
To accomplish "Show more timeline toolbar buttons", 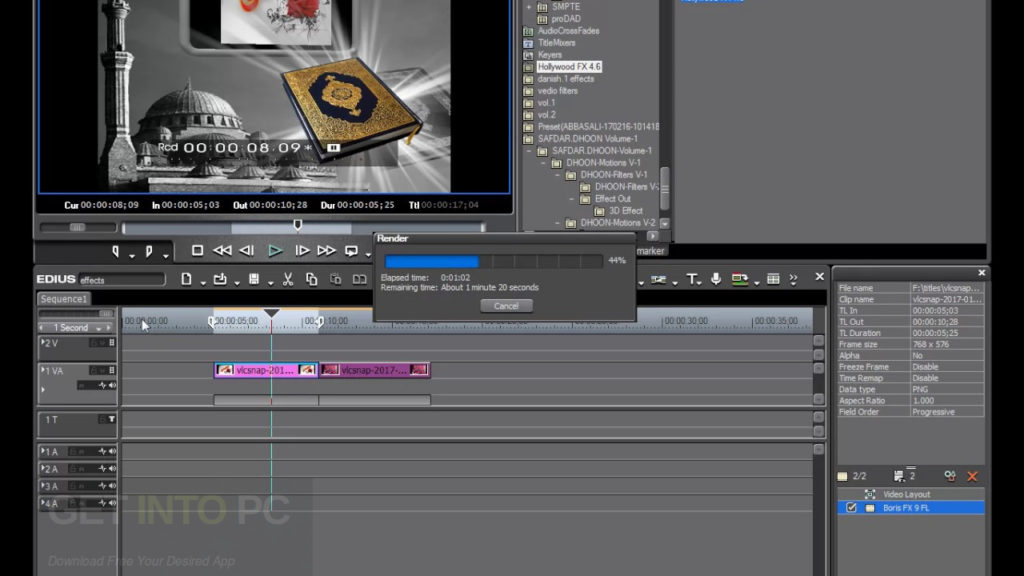I will coord(793,279).
